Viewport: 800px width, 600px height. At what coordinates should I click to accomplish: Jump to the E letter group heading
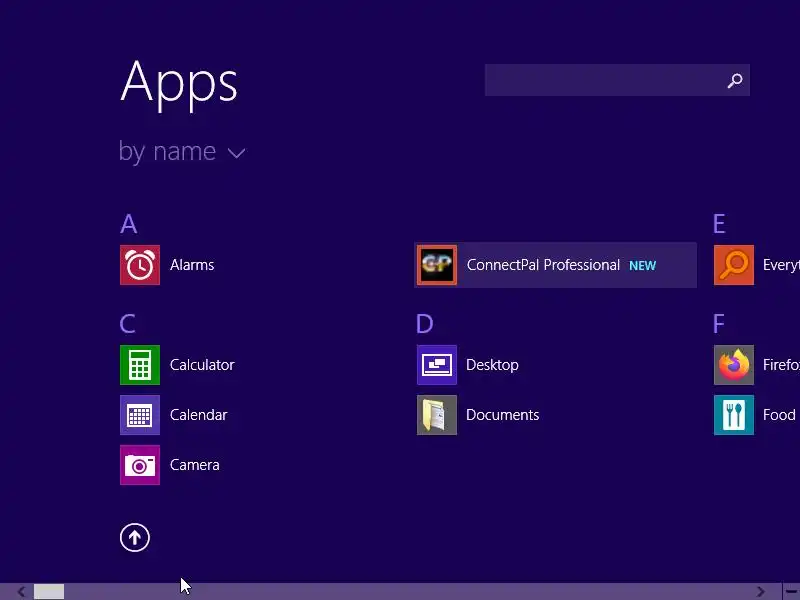pyautogui.click(x=719, y=224)
